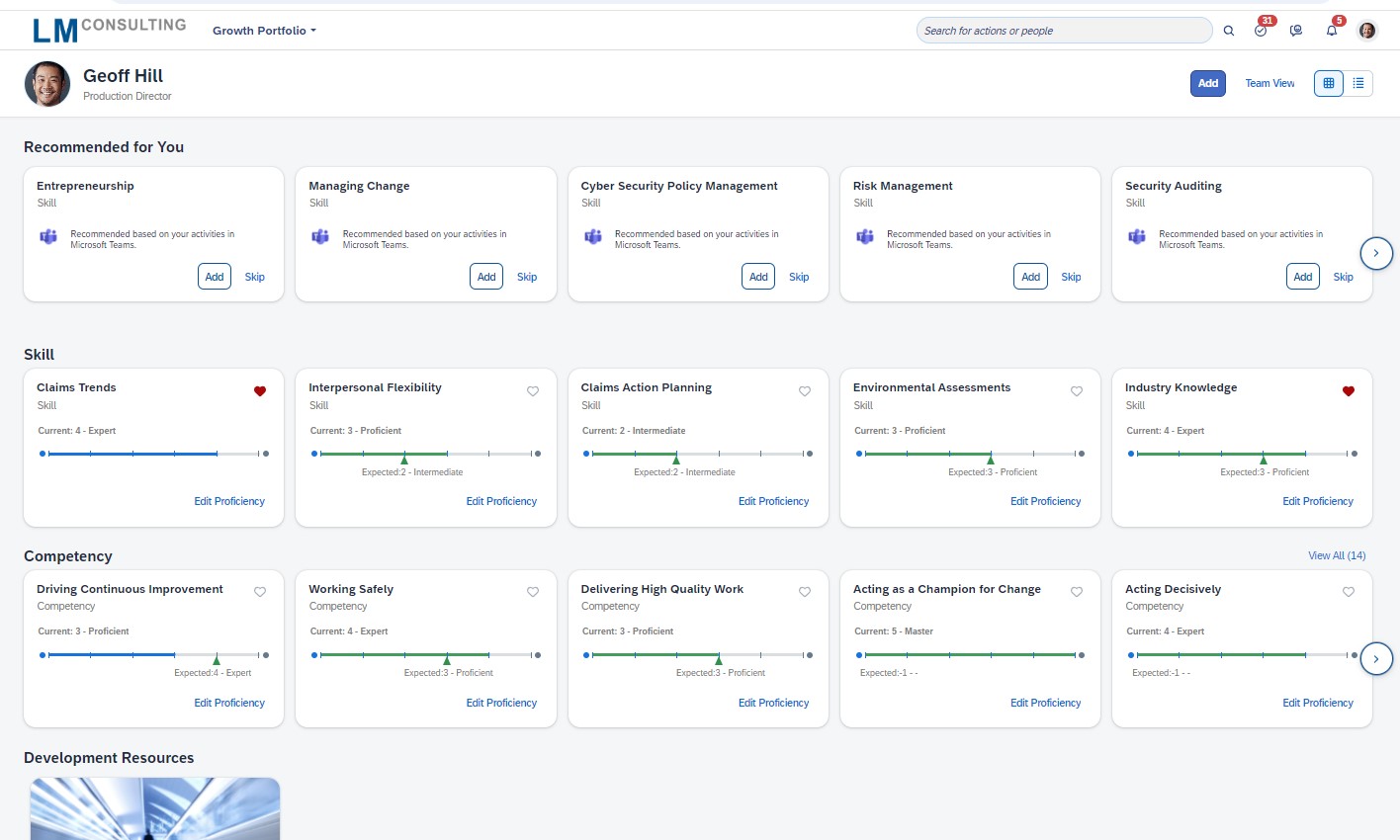The image size is (1400, 840).
Task: Click the LM Consulting logo
Action: pos(109,30)
